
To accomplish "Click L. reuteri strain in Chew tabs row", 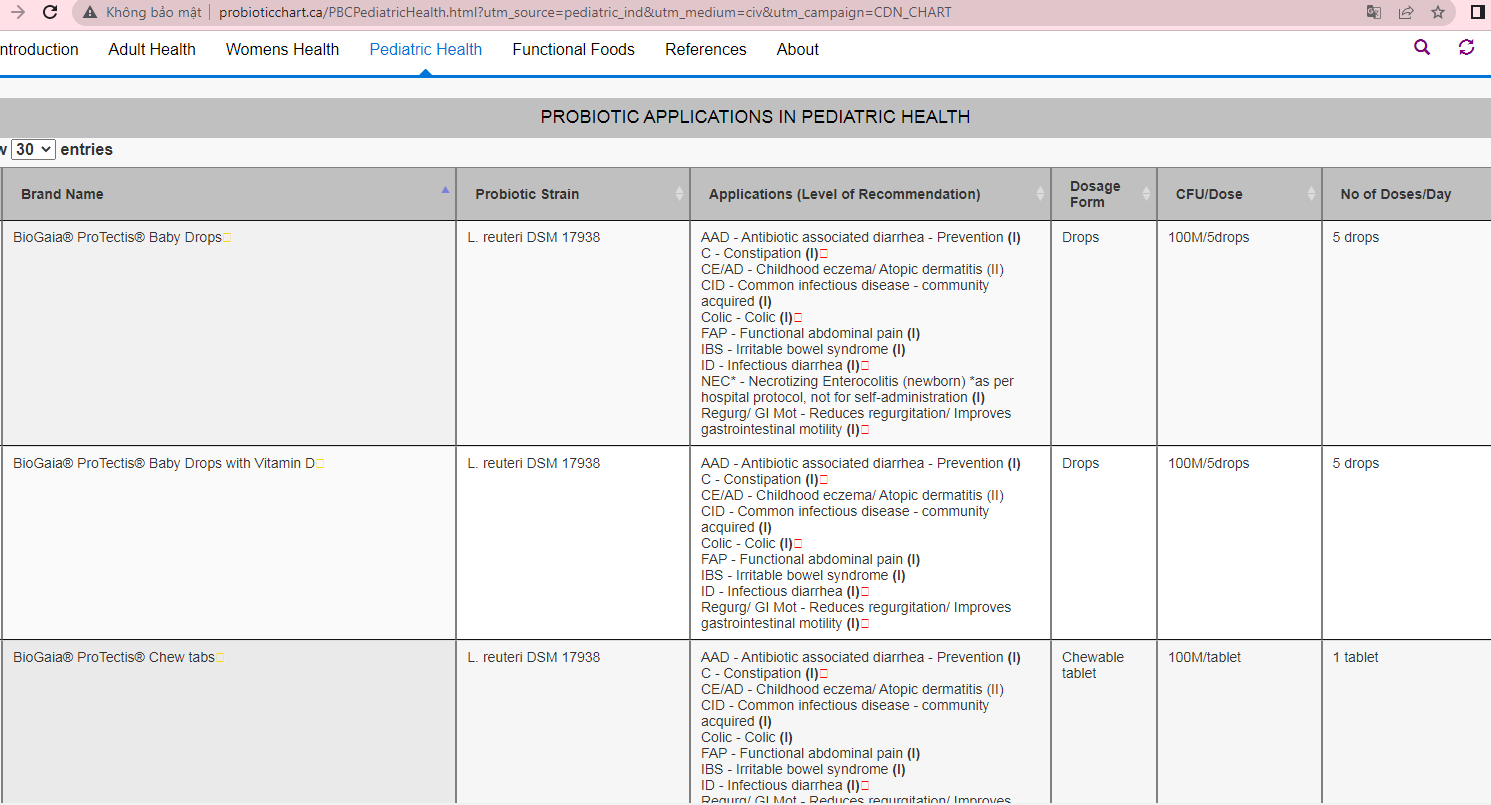I will (534, 657).
